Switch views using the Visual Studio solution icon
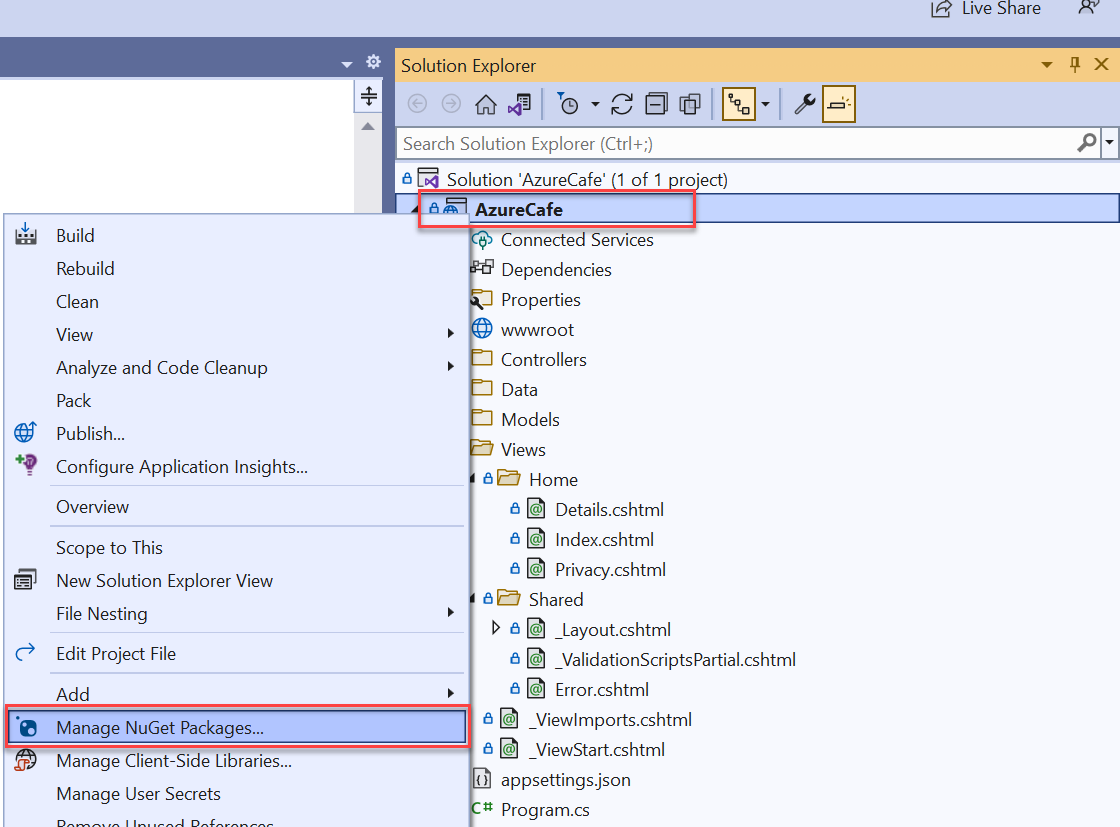This screenshot has width=1120, height=827. [519, 104]
